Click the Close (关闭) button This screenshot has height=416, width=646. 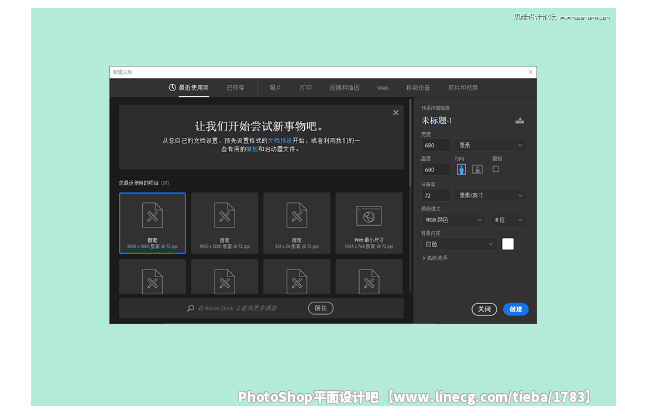pyautogui.click(x=484, y=309)
